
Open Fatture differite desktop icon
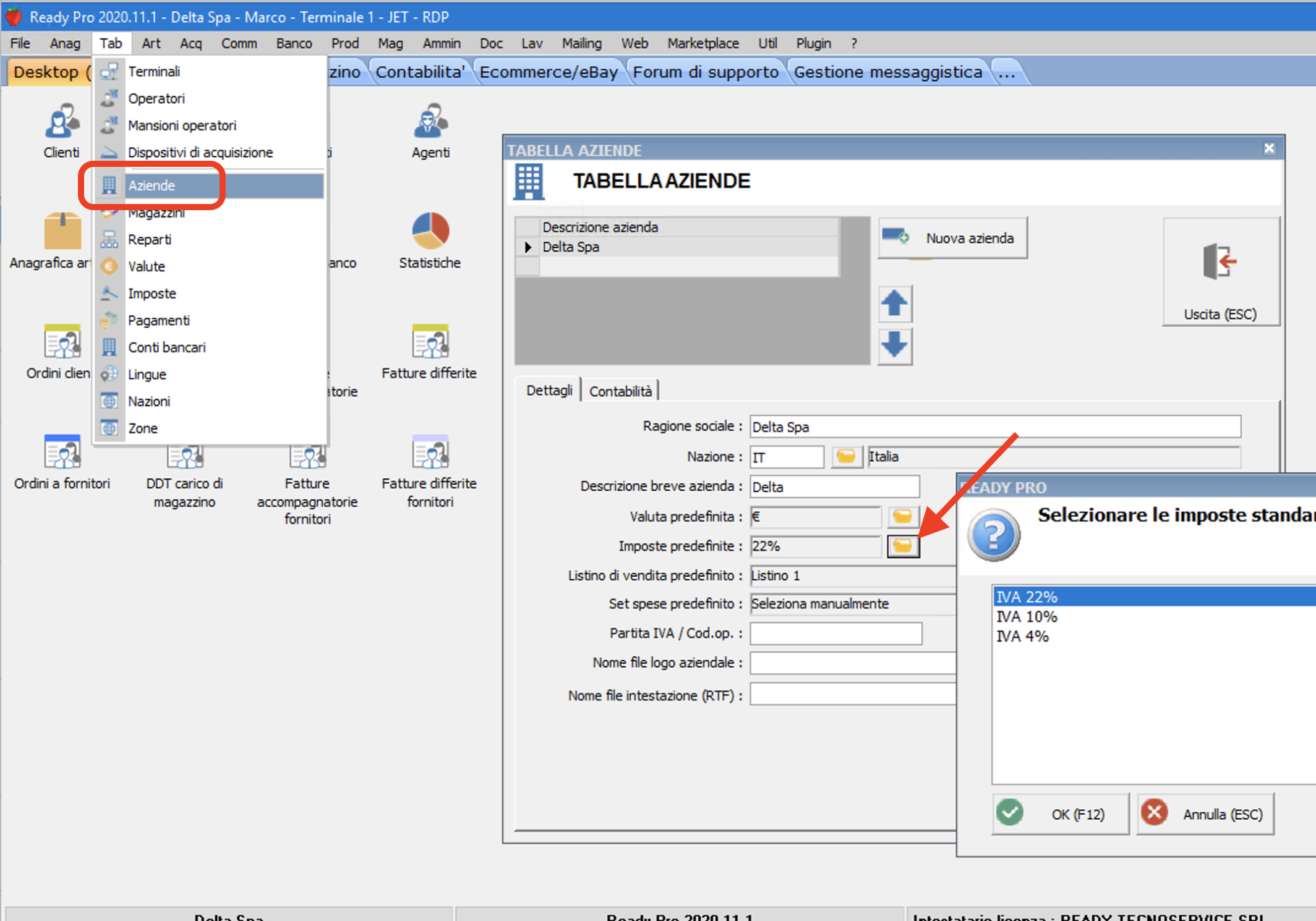click(x=430, y=342)
